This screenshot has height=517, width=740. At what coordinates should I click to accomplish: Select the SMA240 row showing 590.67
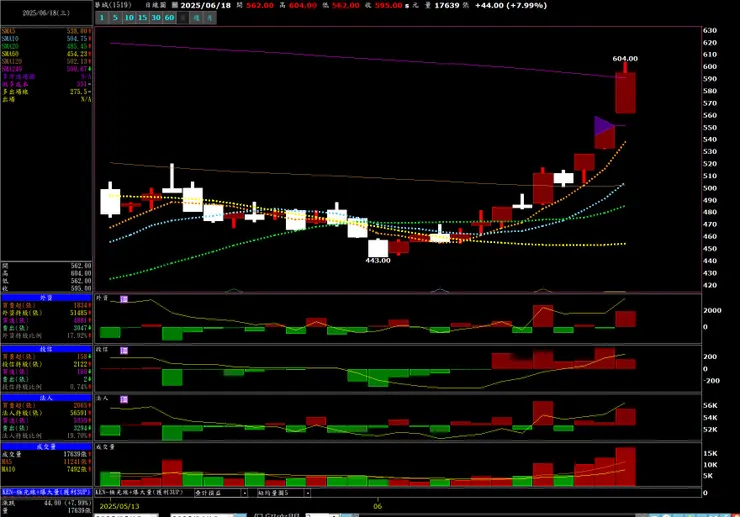point(46,69)
